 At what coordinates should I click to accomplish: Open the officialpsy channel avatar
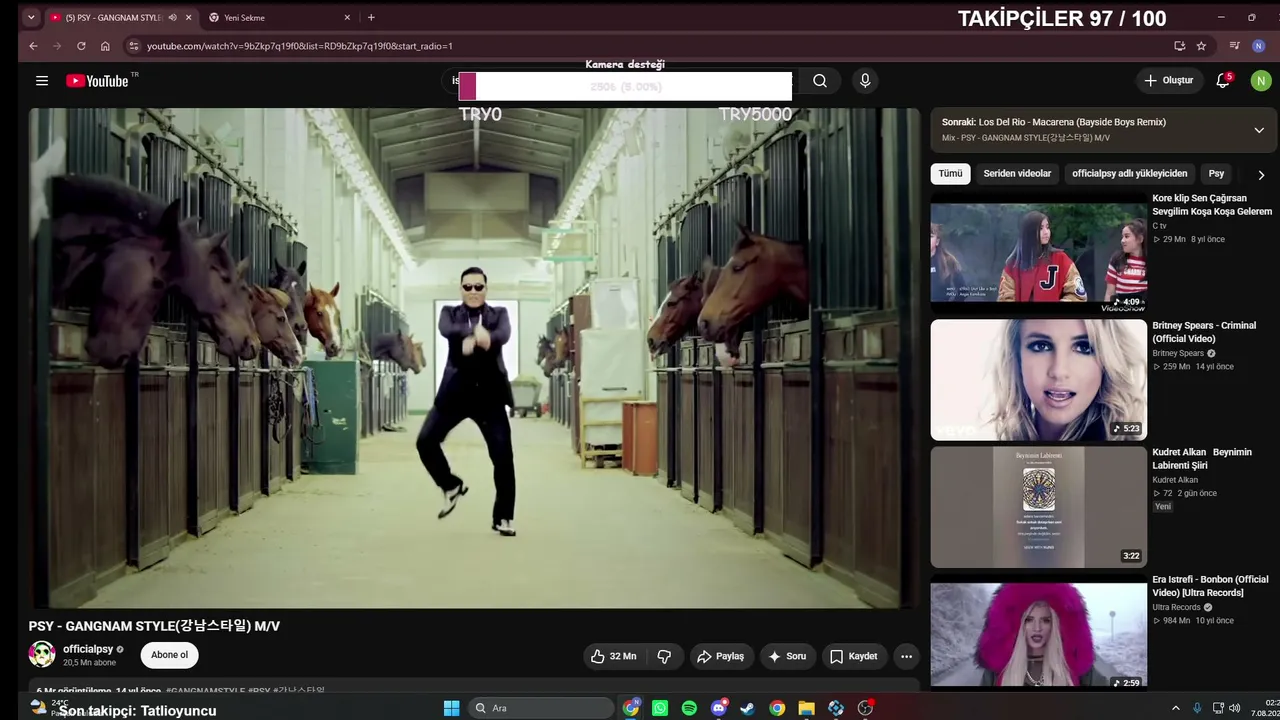(x=42, y=655)
